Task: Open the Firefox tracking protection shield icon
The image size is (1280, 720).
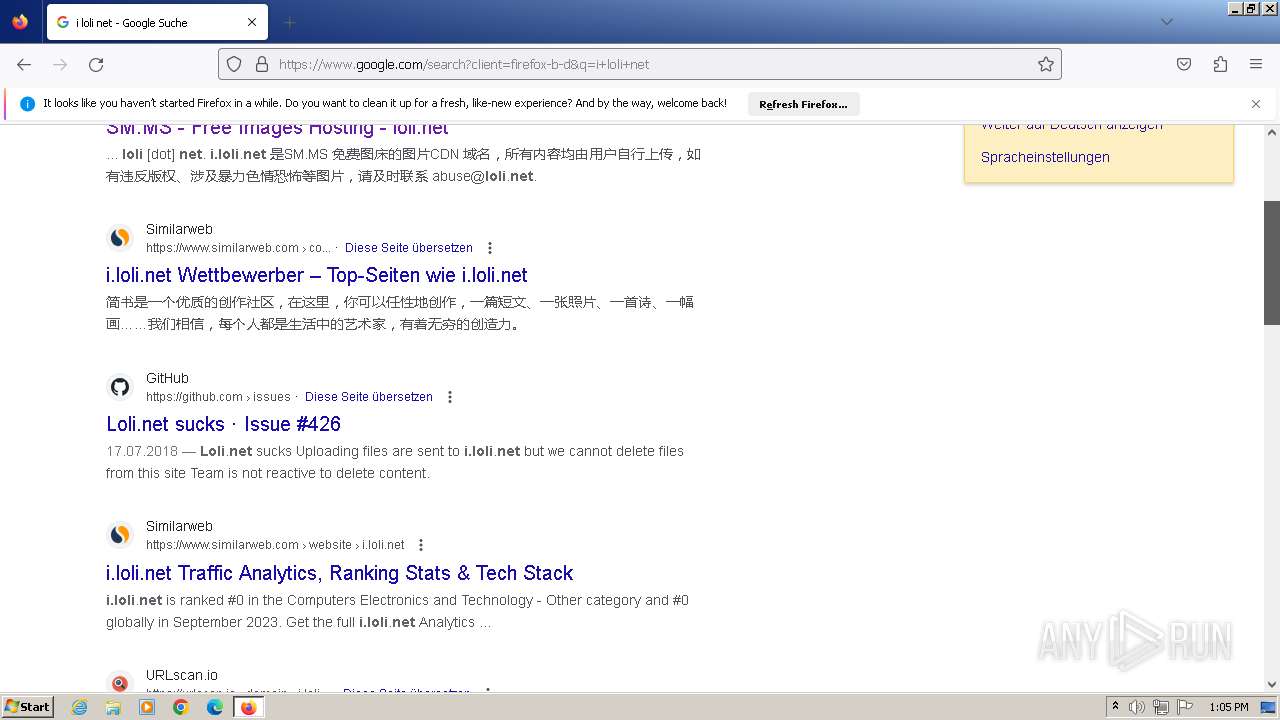Action: pos(234,64)
